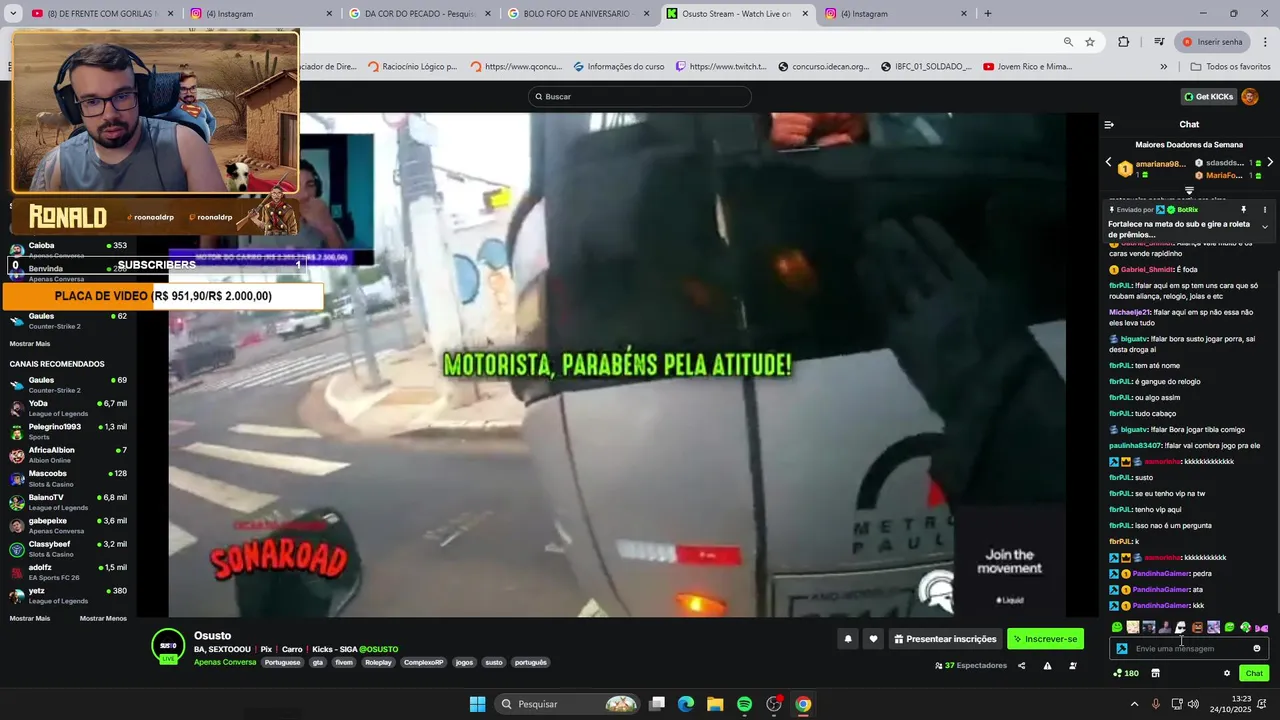Click Inserir senha profile button
The height and width of the screenshot is (720, 1280).
coord(1213,42)
